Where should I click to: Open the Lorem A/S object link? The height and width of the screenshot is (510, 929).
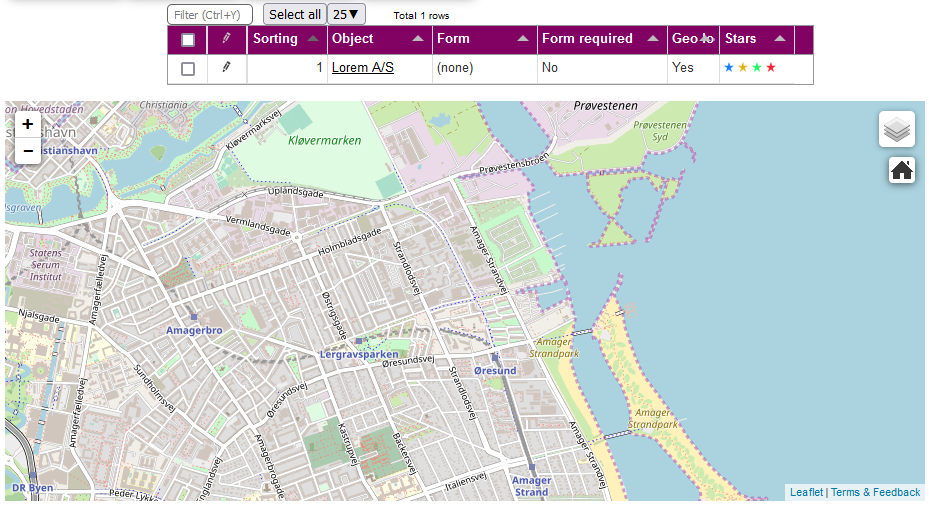tap(362, 68)
